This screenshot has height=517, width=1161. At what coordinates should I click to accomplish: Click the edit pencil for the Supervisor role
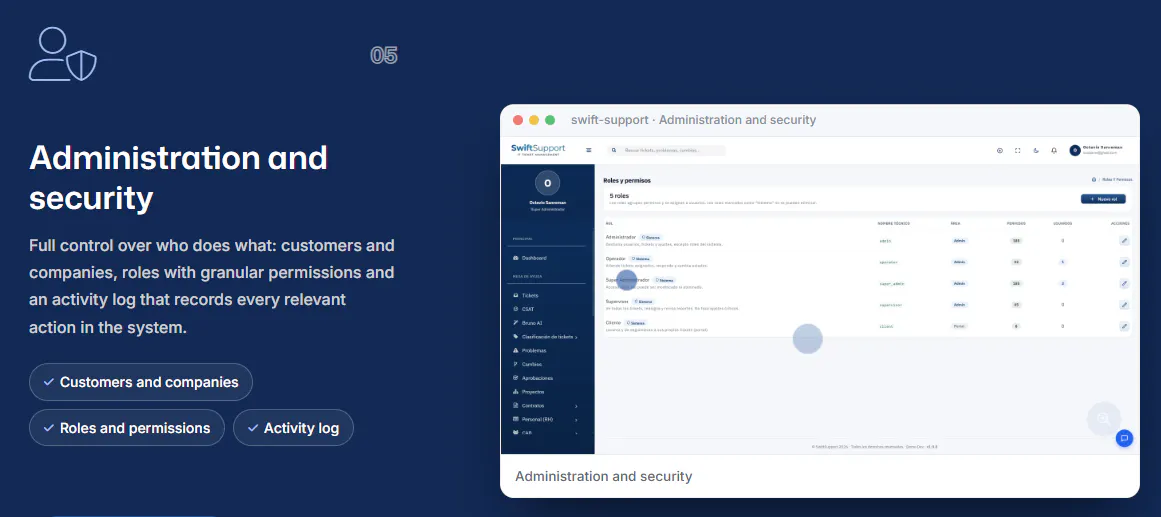click(1124, 305)
